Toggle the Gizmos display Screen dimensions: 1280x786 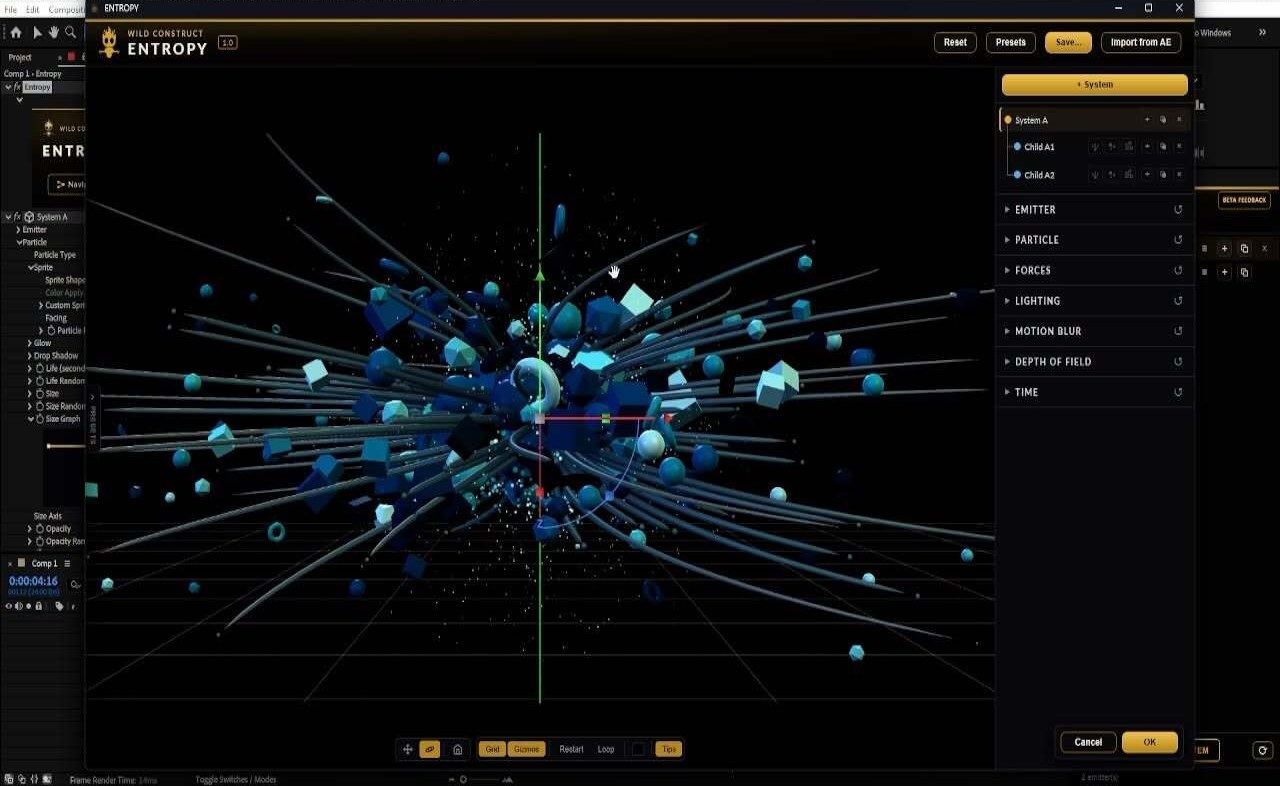pyautogui.click(x=526, y=749)
